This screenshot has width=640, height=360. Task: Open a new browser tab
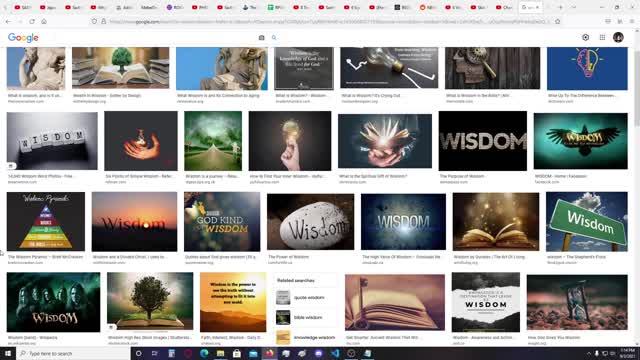coord(560,7)
